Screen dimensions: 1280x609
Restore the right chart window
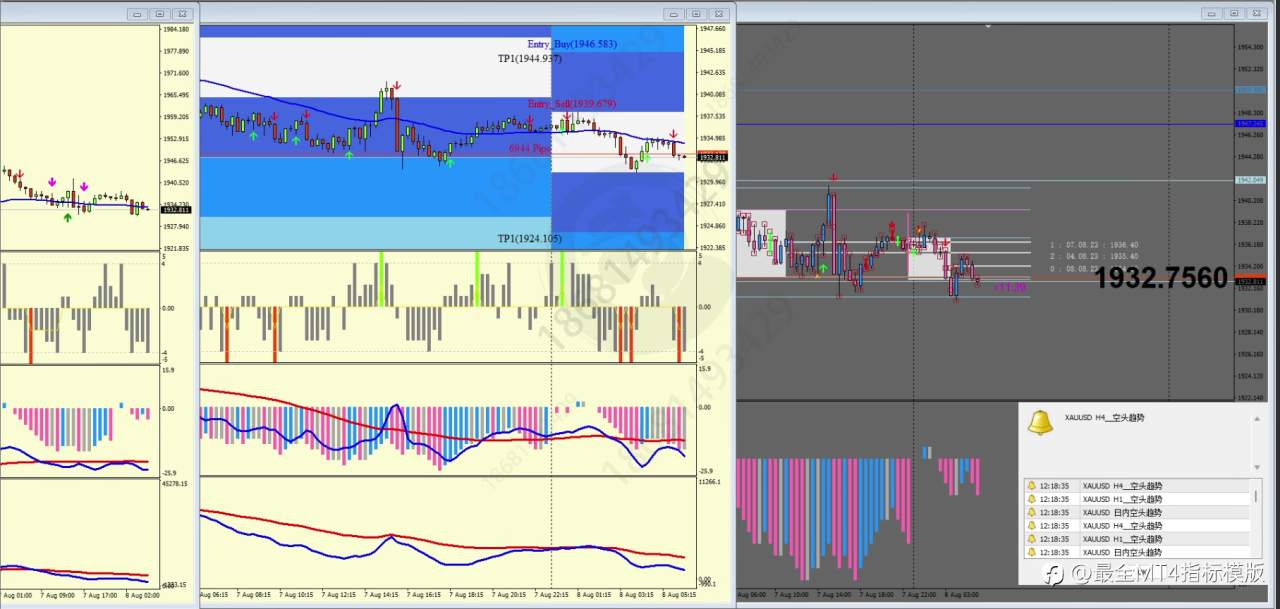point(1235,13)
